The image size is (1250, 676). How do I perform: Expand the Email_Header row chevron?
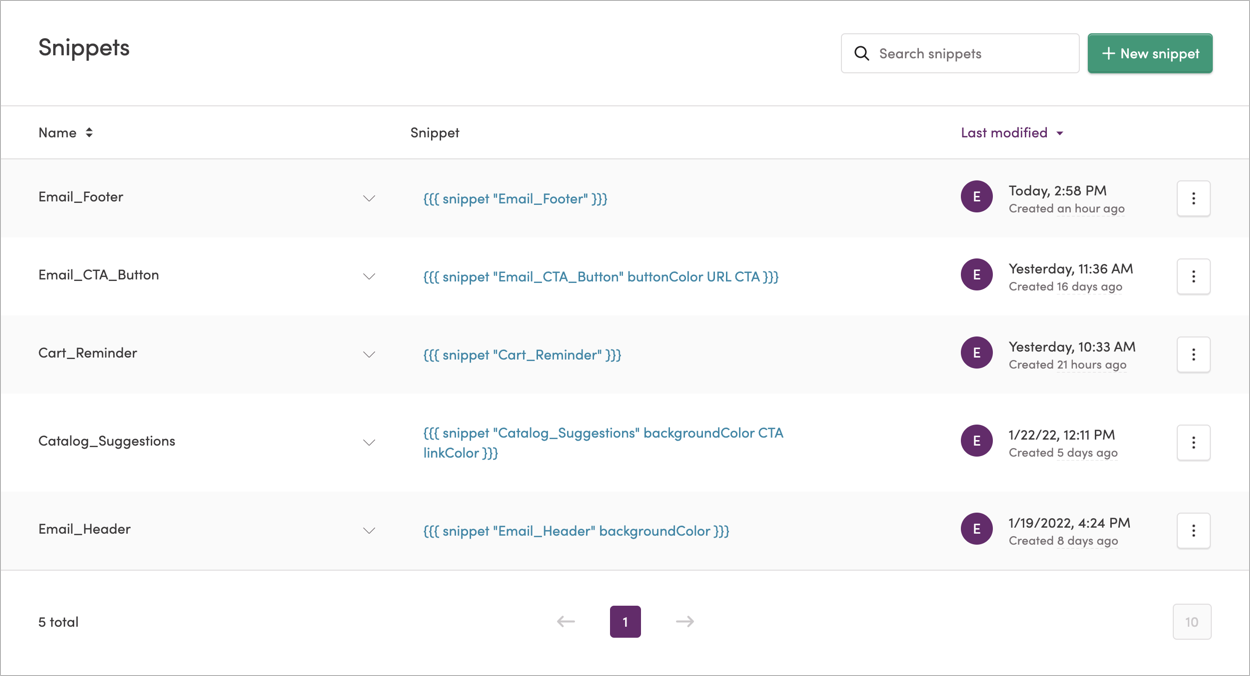(x=369, y=531)
